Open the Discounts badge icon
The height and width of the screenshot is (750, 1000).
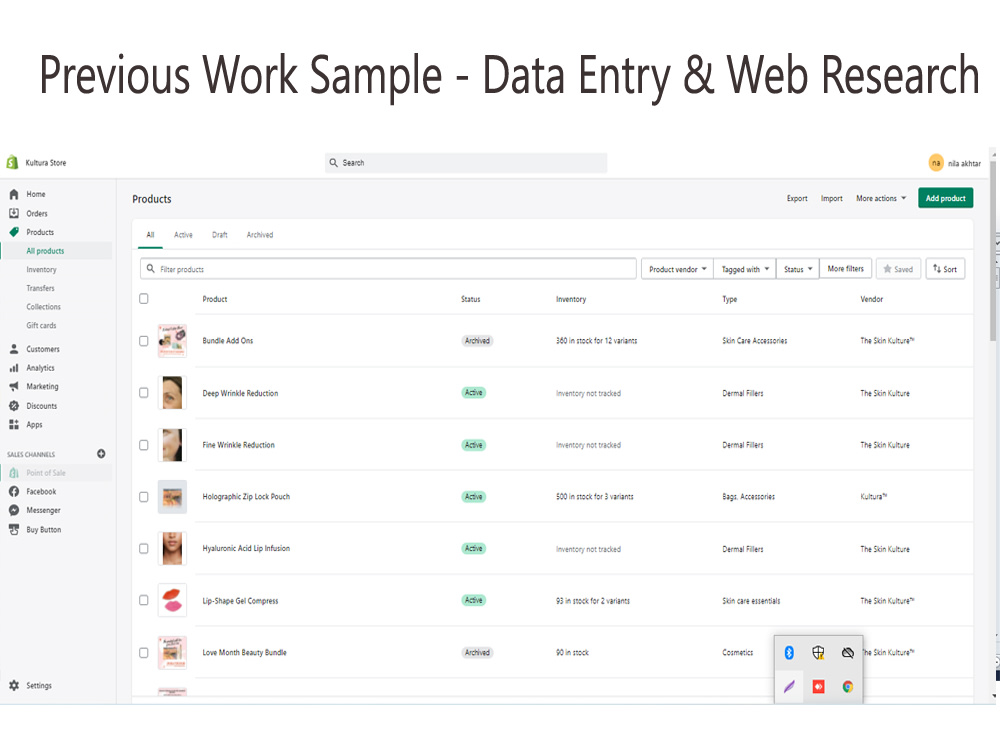coord(13,406)
